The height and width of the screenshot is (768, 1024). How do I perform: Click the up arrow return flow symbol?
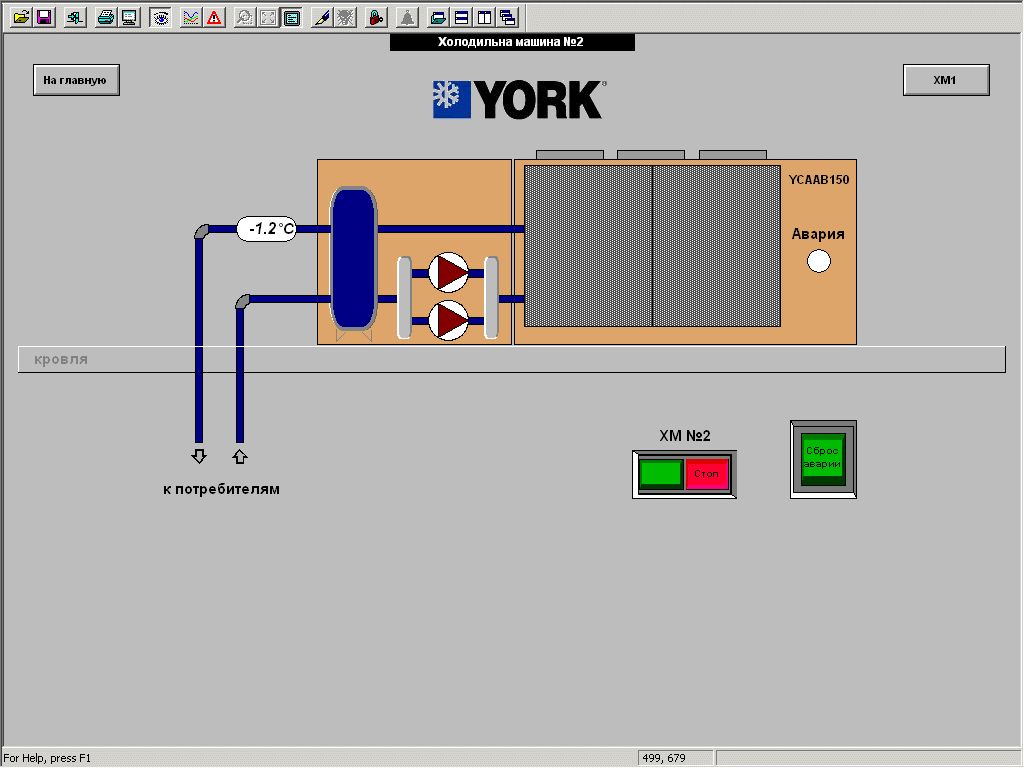click(240, 456)
